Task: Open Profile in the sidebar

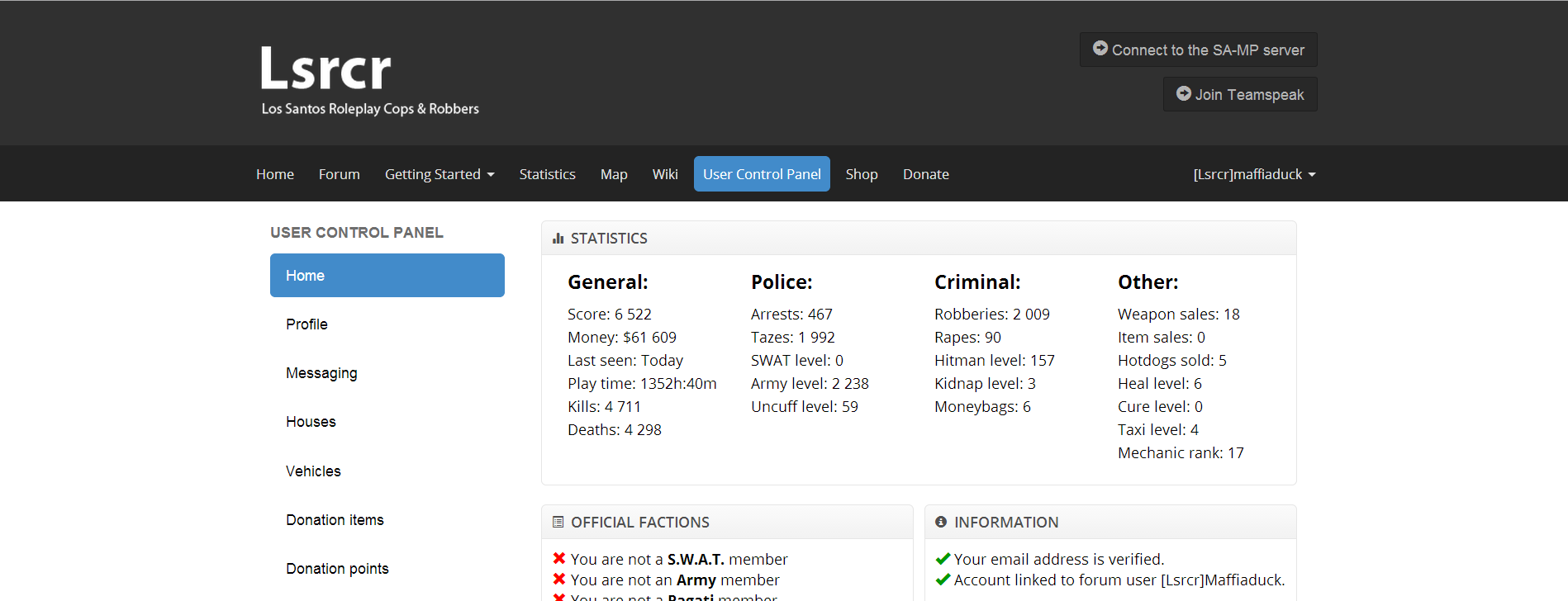Action: (x=387, y=324)
